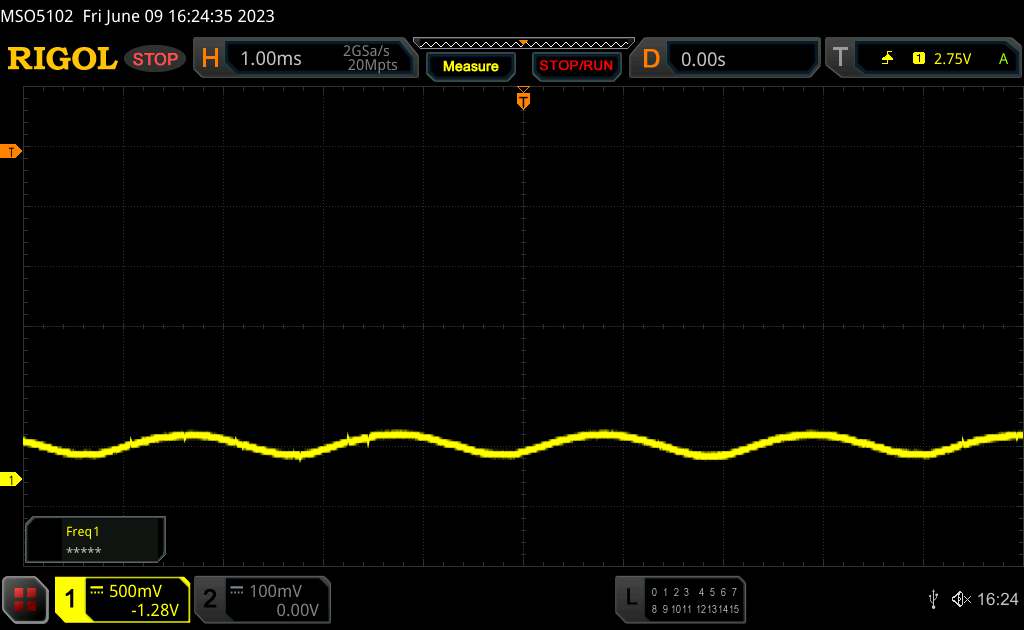The height and width of the screenshot is (630, 1024).
Task: Click the 20Mpts memory depth readout
Action: click(372, 65)
